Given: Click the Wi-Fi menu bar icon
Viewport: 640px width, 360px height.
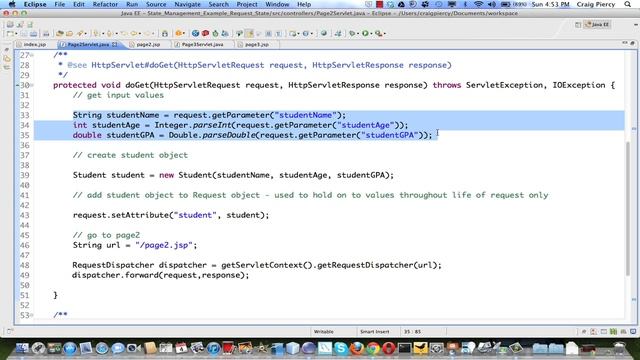Looking at the screenshot, I should point(478,4).
